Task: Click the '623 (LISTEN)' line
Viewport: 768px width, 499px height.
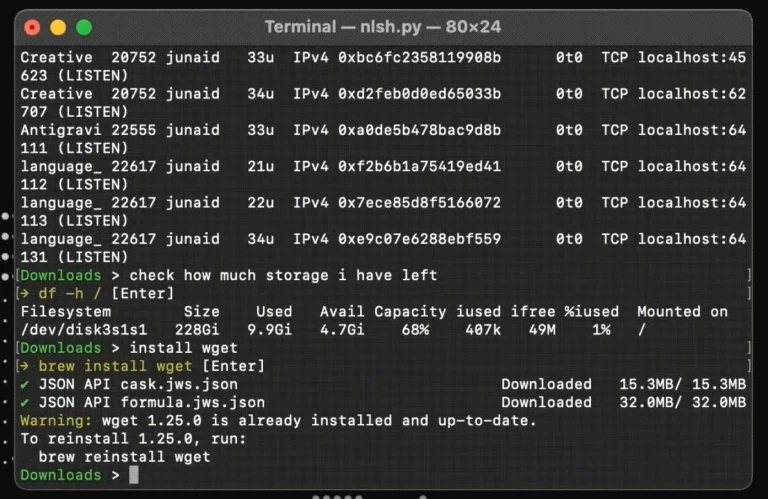Action: coord(74,76)
